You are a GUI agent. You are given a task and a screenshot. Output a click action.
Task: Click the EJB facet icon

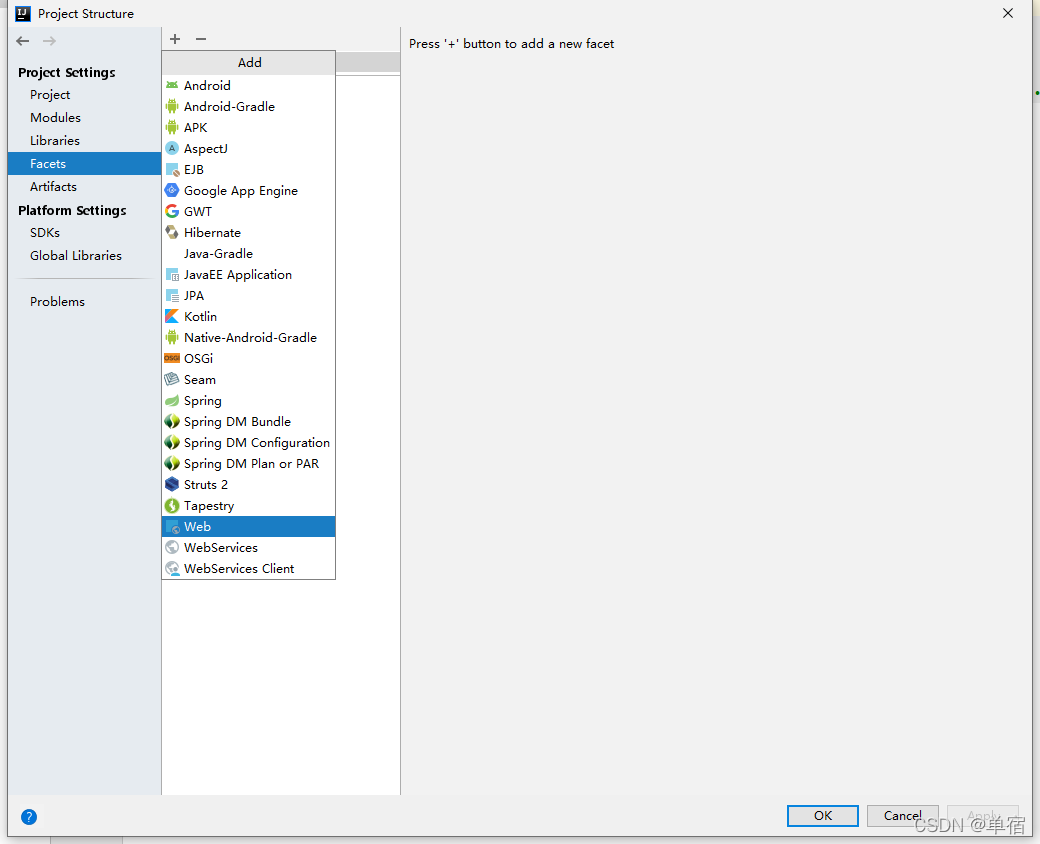172,169
